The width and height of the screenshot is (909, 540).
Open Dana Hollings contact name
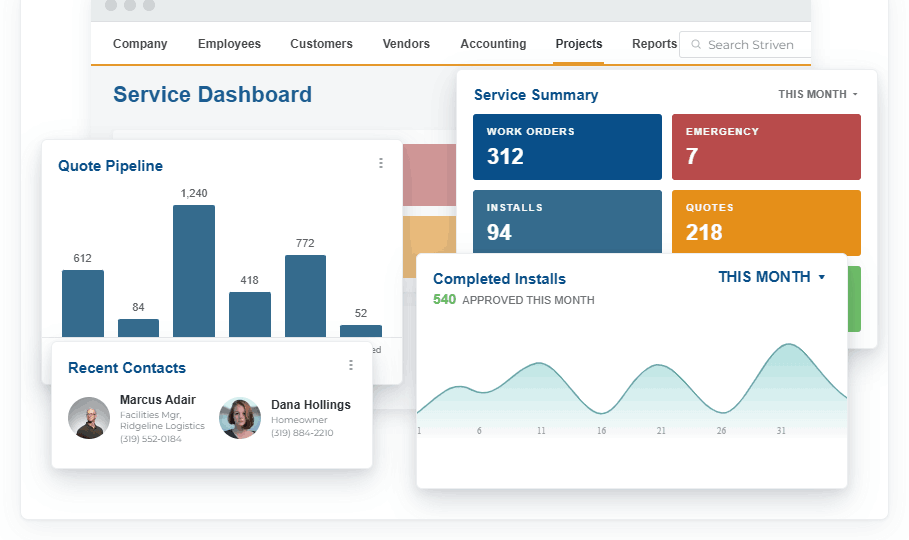[311, 405]
